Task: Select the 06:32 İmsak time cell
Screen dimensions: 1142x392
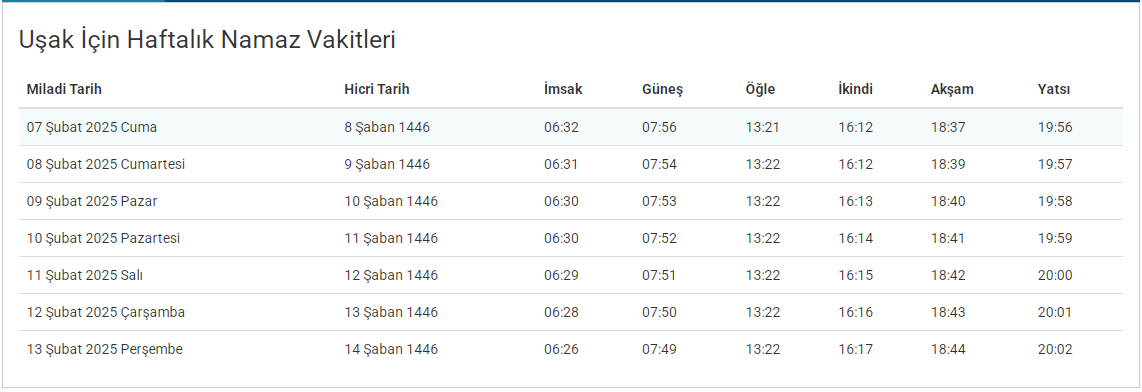Action: [x=562, y=127]
